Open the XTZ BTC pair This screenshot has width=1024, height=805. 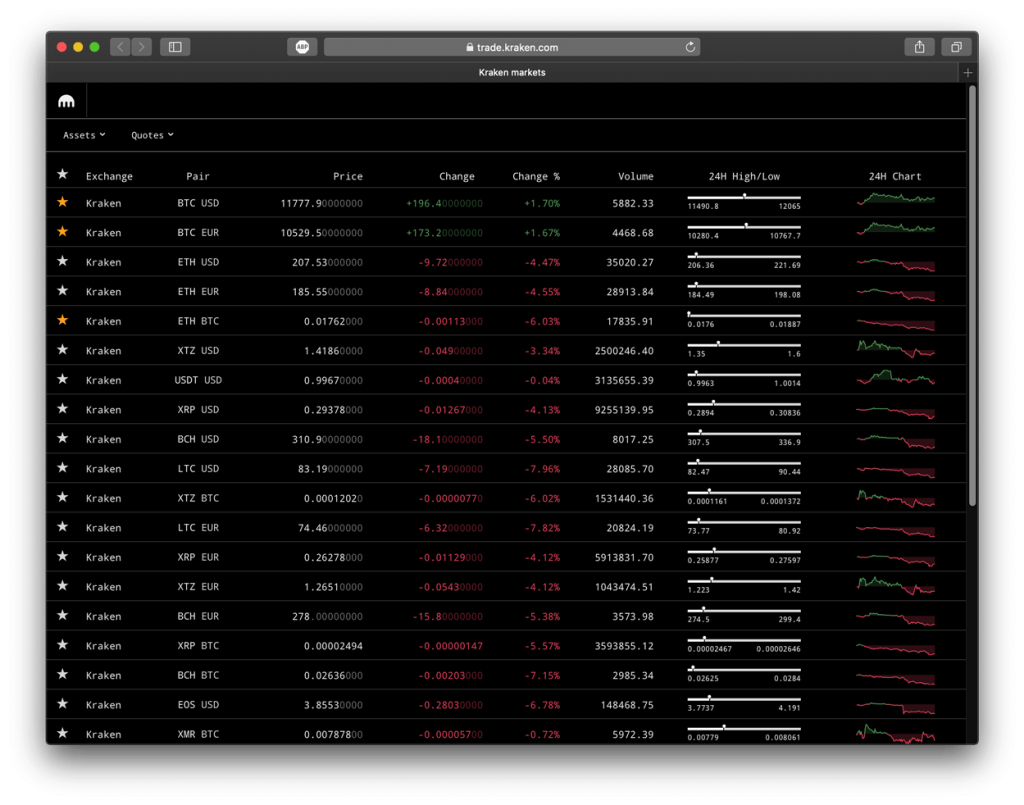coord(198,498)
